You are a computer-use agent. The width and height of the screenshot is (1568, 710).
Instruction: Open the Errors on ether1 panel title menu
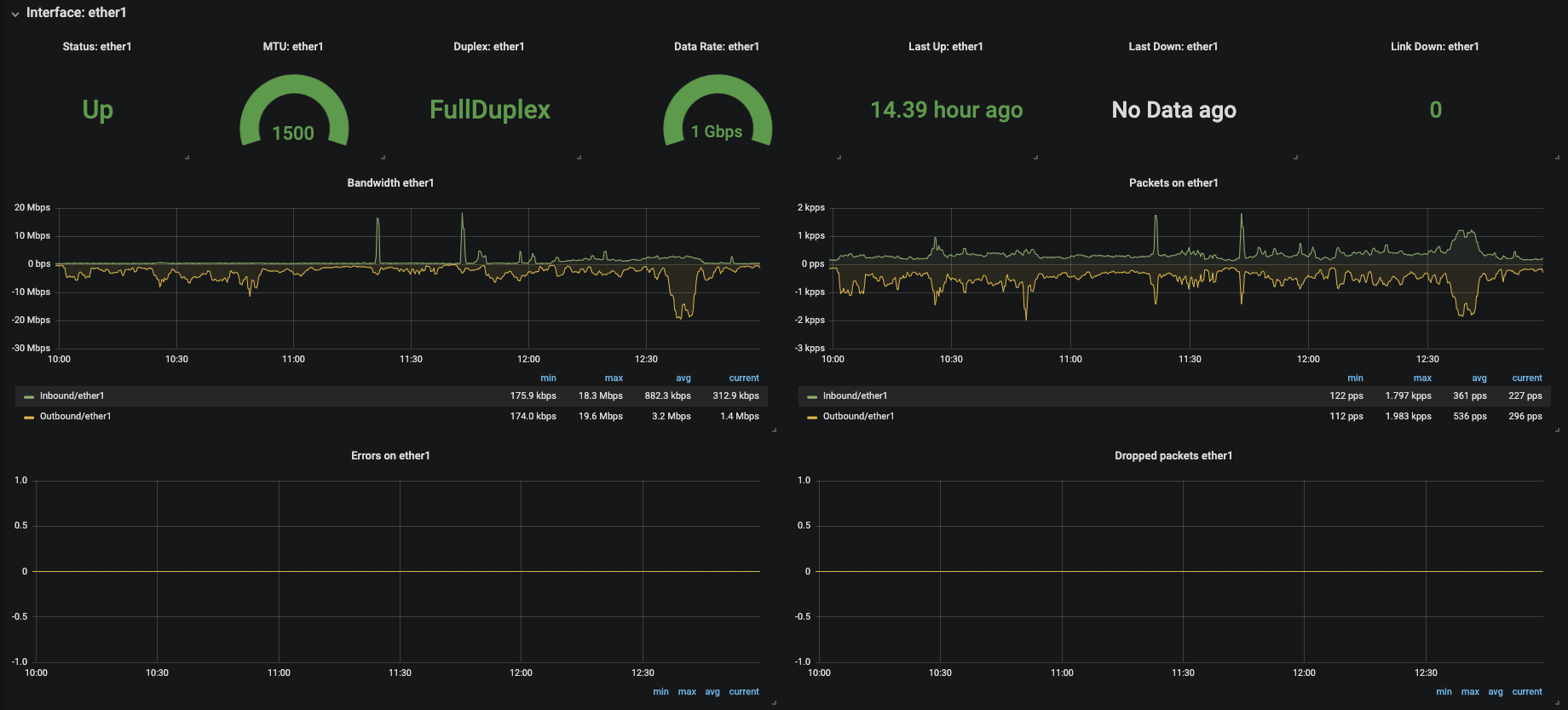click(x=390, y=456)
